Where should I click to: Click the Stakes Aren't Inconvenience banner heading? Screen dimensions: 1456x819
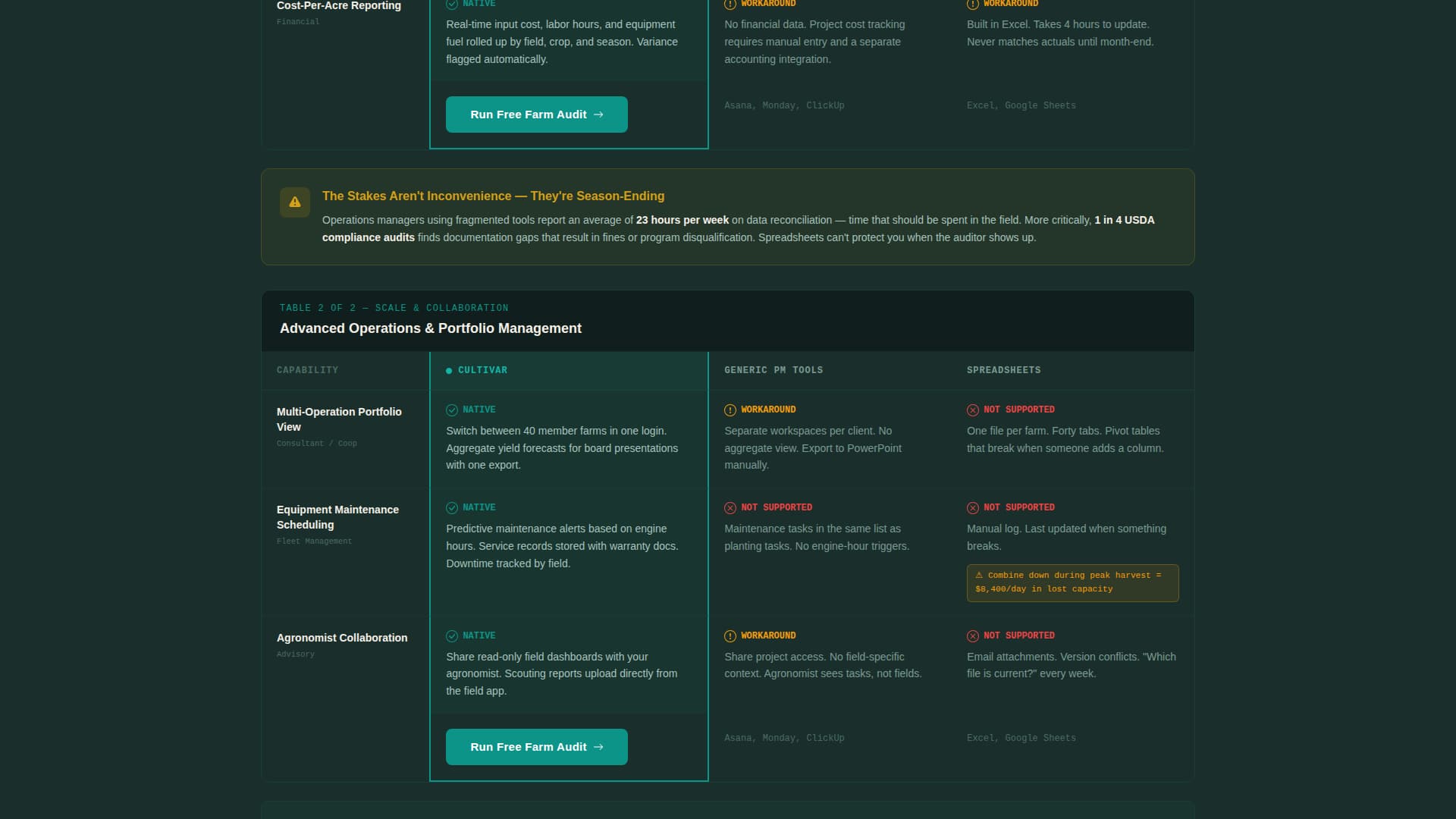click(493, 196)
